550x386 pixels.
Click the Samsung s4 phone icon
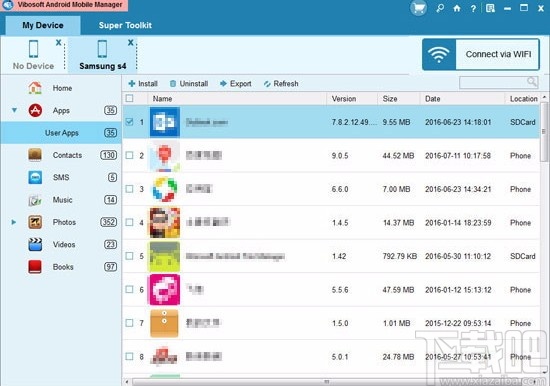(102, 49)
